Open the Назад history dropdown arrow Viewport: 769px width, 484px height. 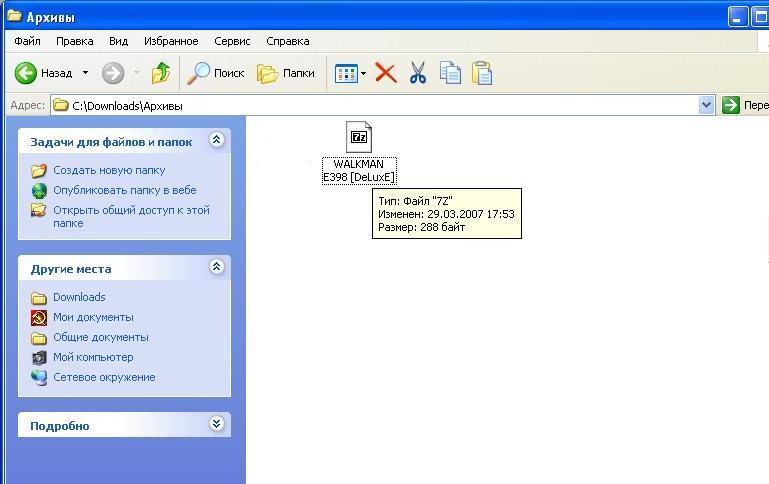click(85, 73)
